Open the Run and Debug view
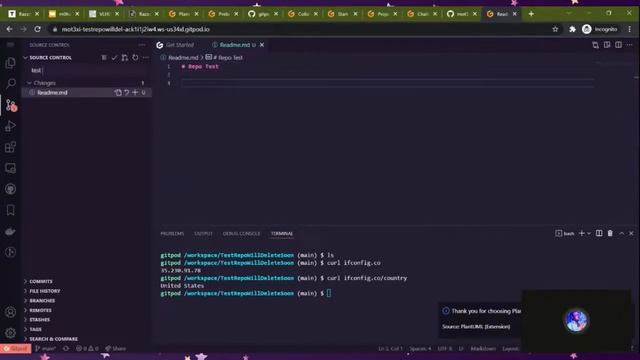The width and height of the screenshot is (640, 360). click(x=11, y=126)
